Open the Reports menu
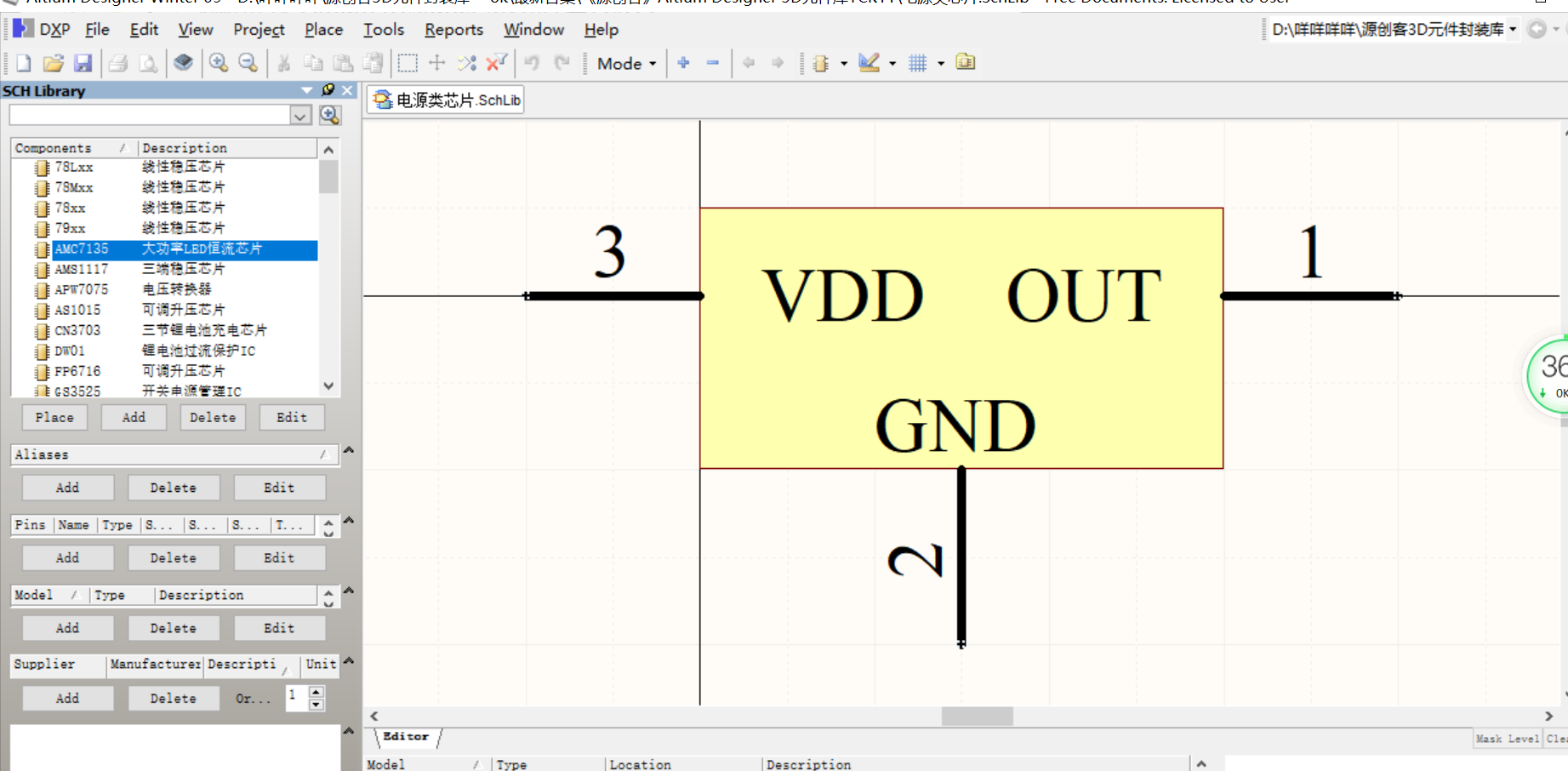The width and height of the screenshot is (1568, 771). pos(454,30)
